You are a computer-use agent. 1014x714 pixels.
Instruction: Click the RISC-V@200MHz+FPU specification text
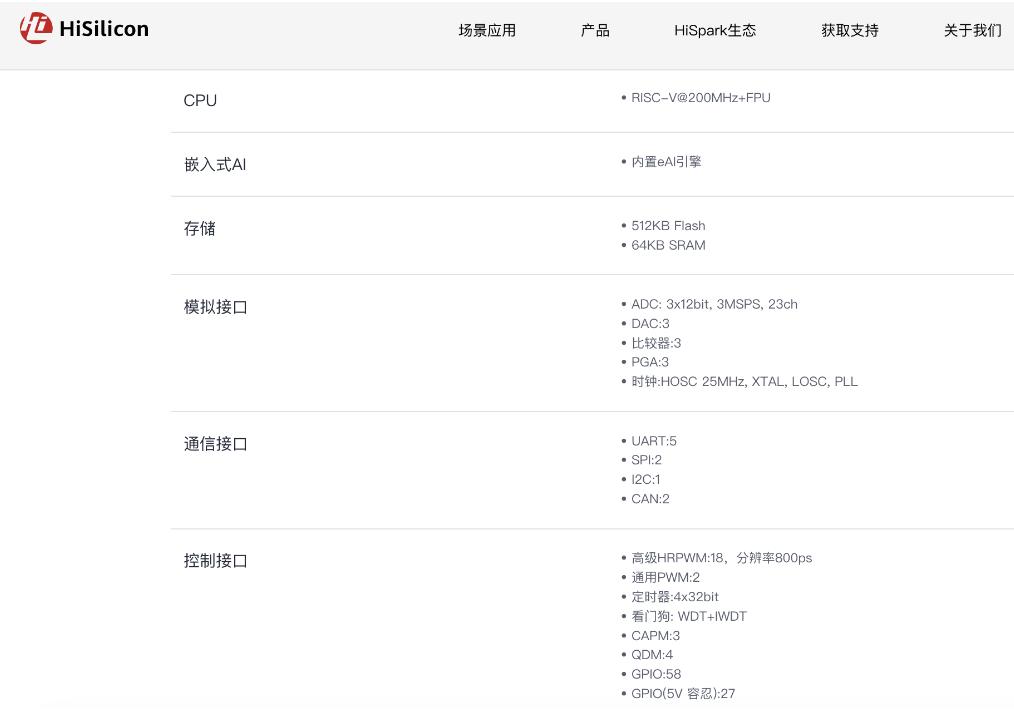[700, 98]
